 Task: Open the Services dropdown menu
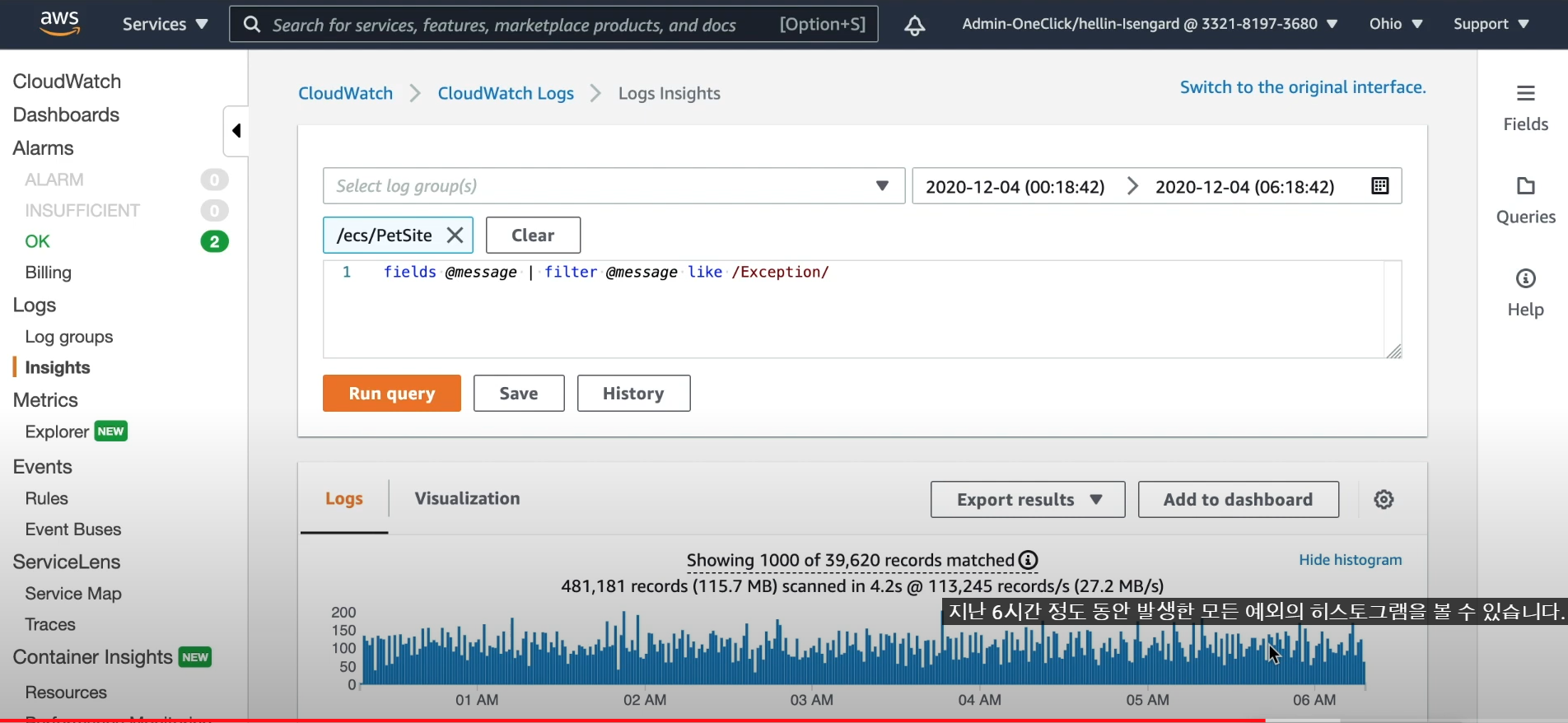pyautogui.click(x=165, y=25)
